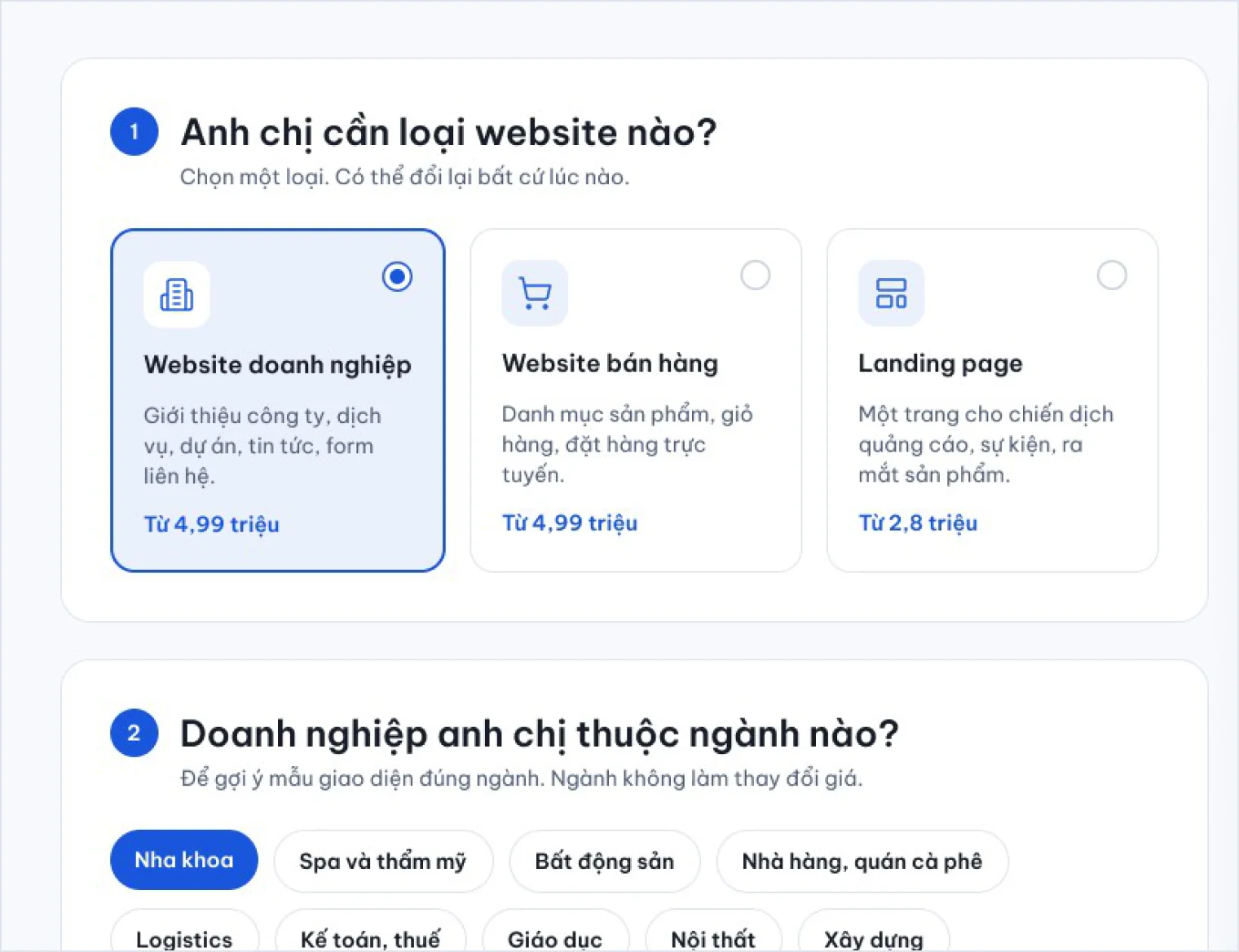Click the subtitle Chọn một loại

pos(404,177)
